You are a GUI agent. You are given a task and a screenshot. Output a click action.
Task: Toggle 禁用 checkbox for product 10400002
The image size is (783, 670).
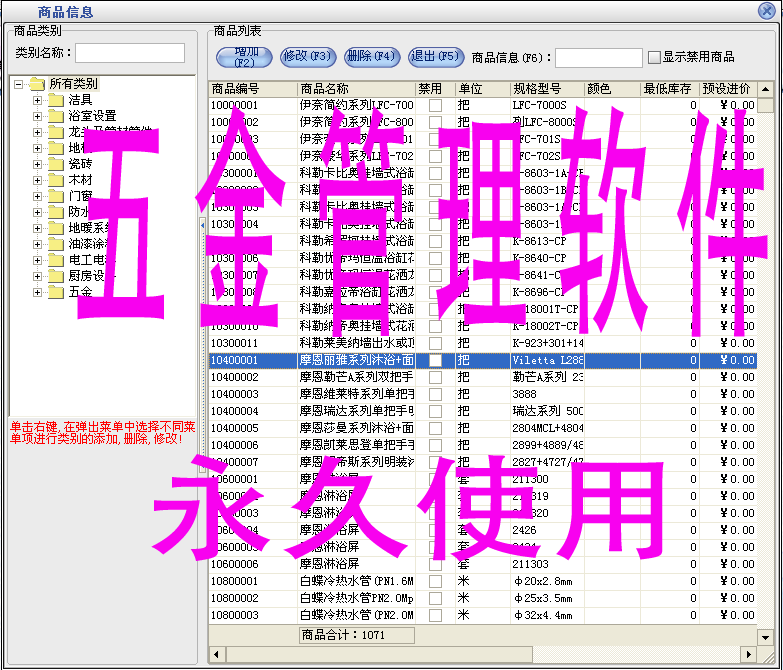point(435,377)
